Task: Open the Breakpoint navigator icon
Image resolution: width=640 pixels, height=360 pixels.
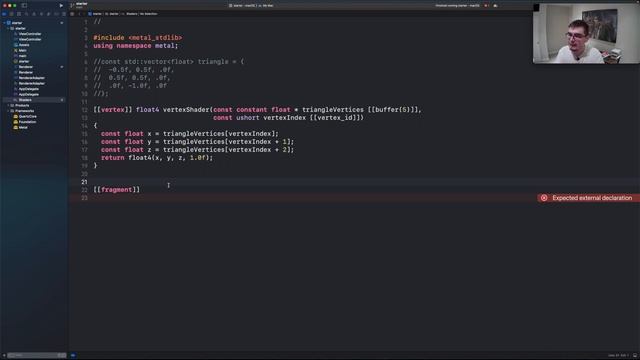Action: [56, 14]
